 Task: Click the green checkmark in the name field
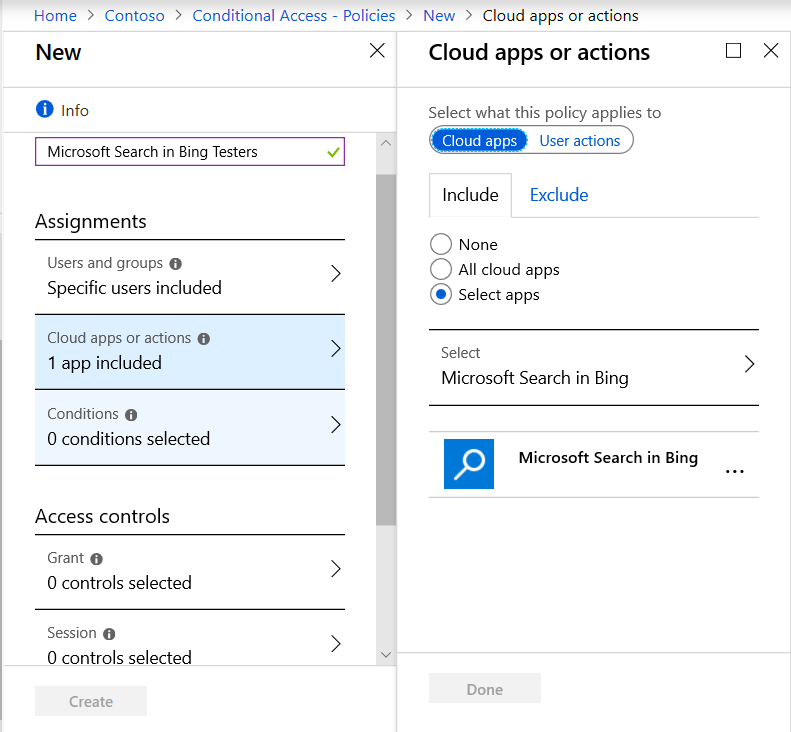(333, 152)
